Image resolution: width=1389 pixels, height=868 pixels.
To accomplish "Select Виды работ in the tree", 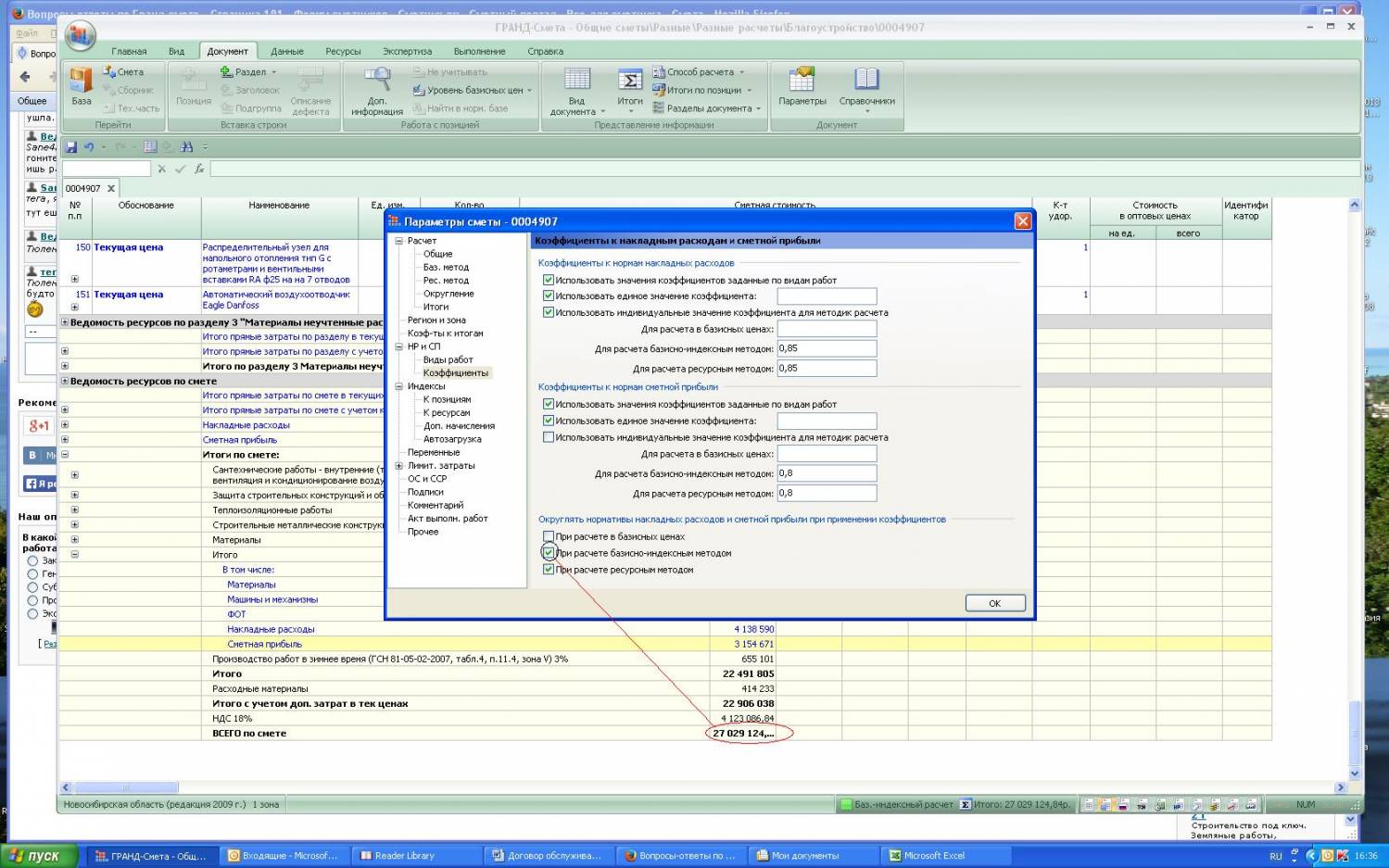I will [448, 359].
